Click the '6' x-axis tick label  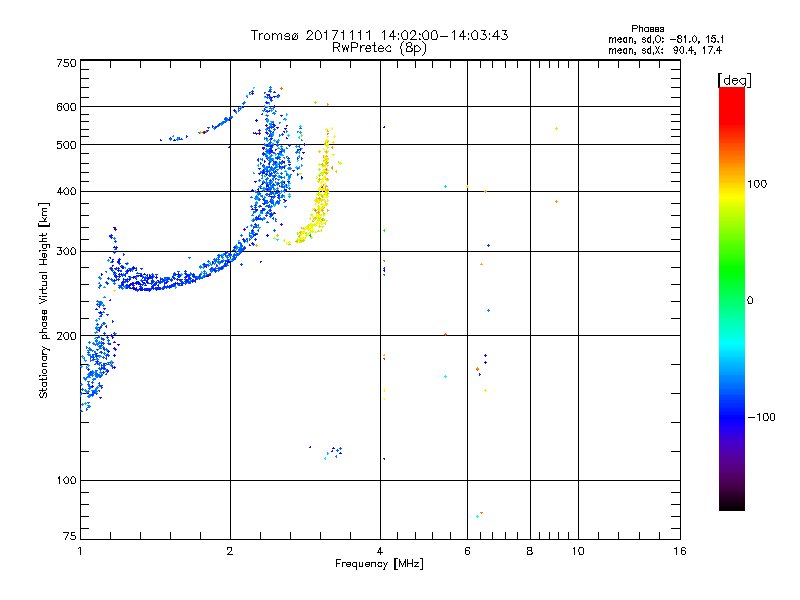coord(467,551)
